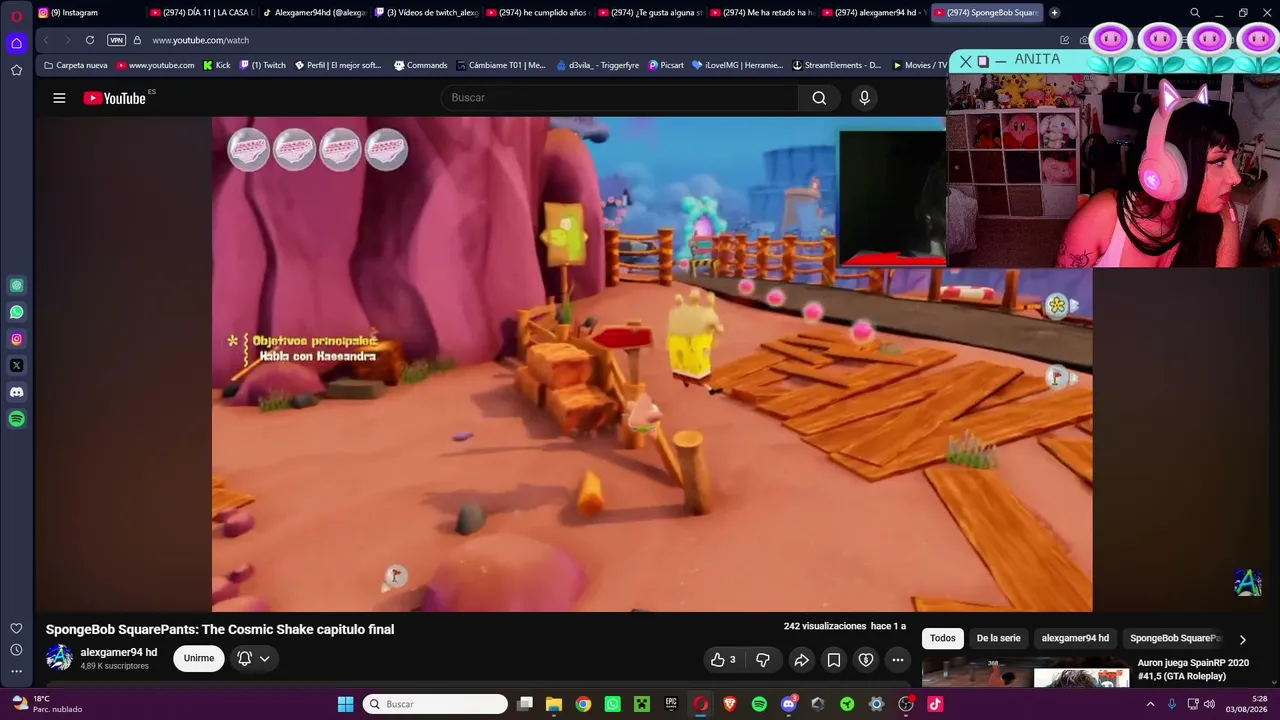This screenshot has height=720, width=1280.
Task: Select the 'Todos' filter chip
Action: click(943, 638)
